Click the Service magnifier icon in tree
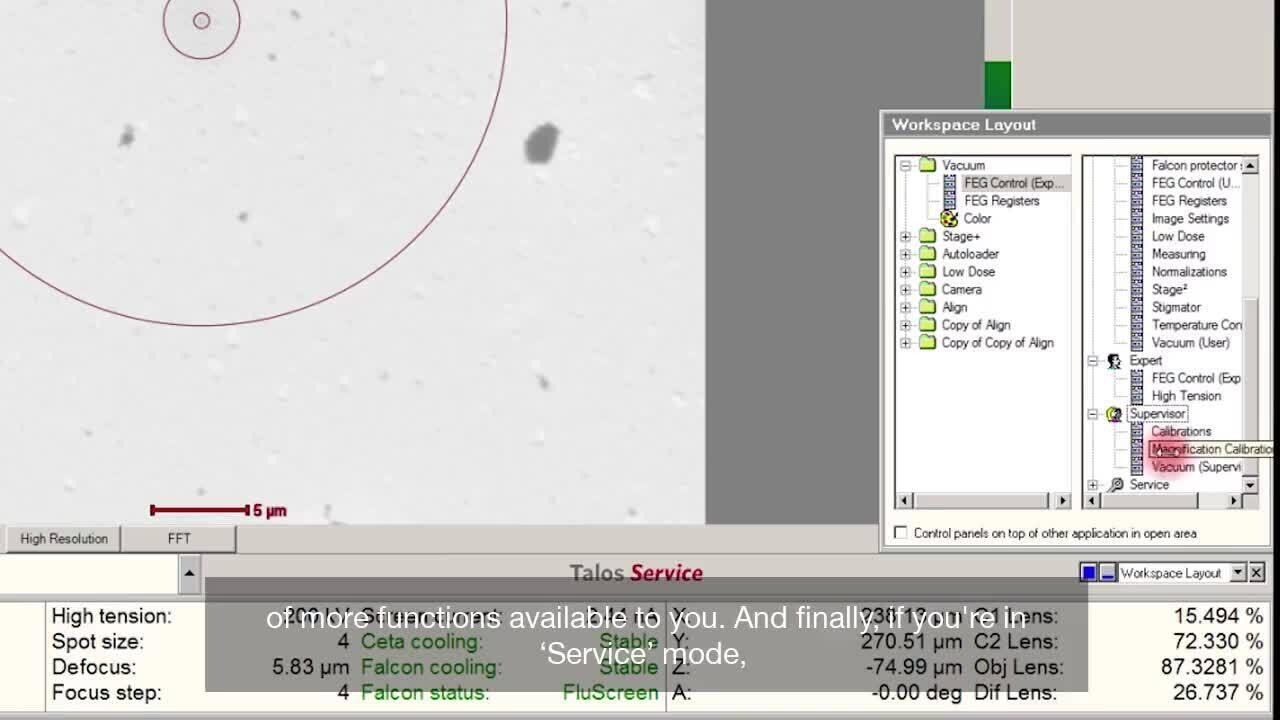This screenshot has height=720, width=1280. tap(1116, 485)
